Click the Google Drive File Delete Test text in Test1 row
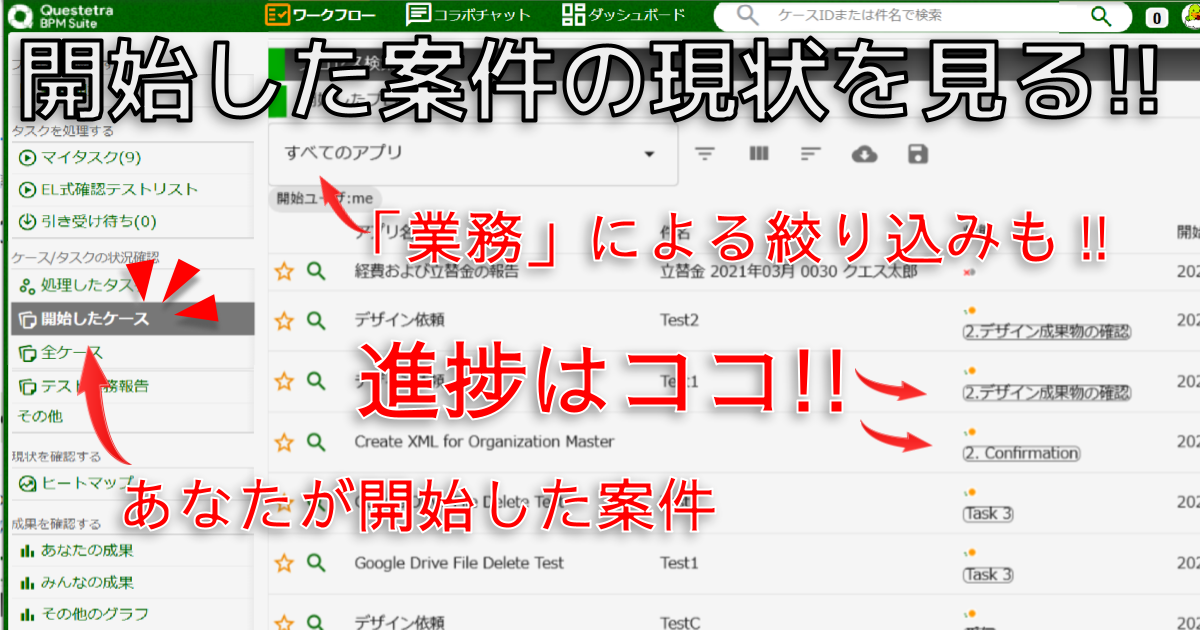The image size is (1200, 630). pos(459,563)
